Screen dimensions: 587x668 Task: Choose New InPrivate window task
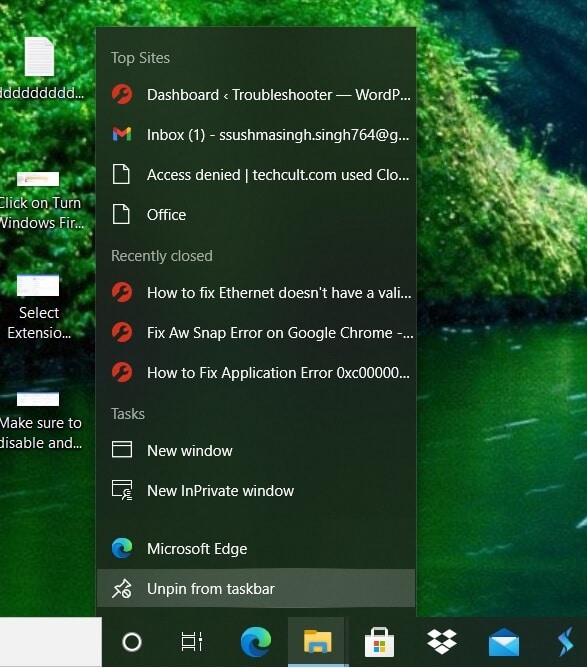click(x=256, y=491)
